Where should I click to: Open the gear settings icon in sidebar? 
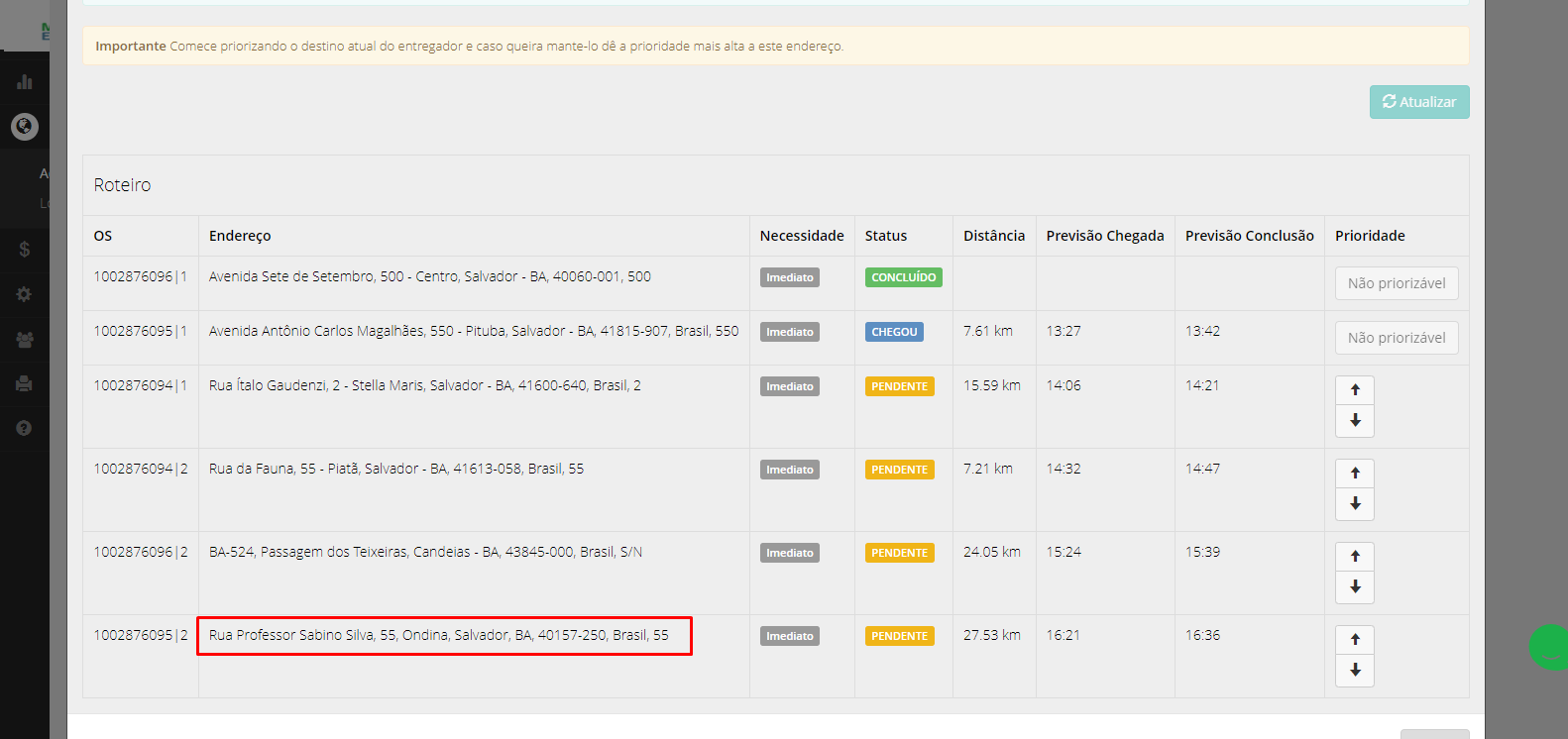tap(25, 294)
